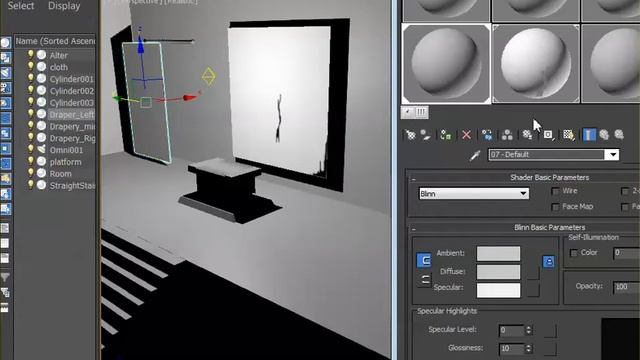Toggle the light bulb beside platform
The width and height of the screenshot is (640, 360).
[31, 162]
